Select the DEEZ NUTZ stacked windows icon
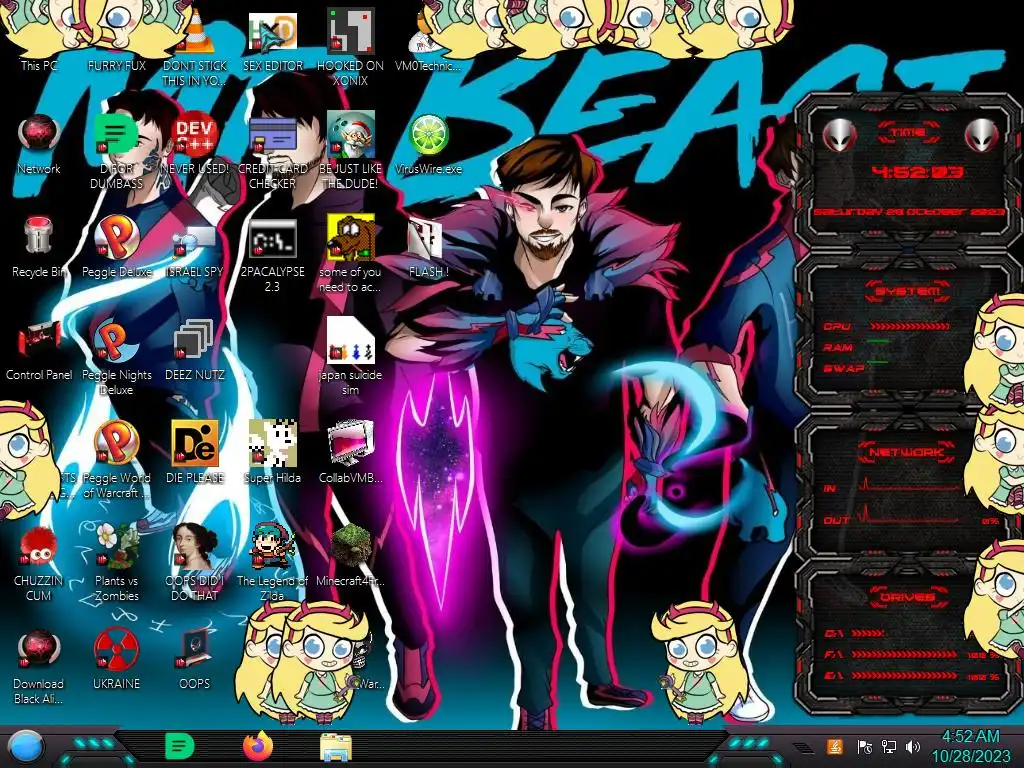1024x768 pixels. (195, 340)
